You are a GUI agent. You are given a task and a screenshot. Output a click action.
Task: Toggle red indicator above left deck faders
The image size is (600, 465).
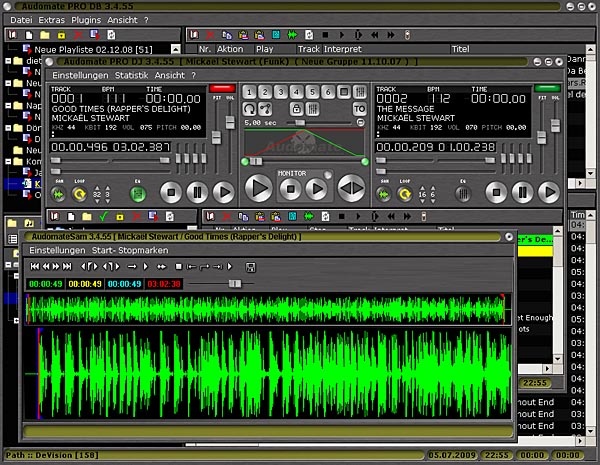point(222,89)
